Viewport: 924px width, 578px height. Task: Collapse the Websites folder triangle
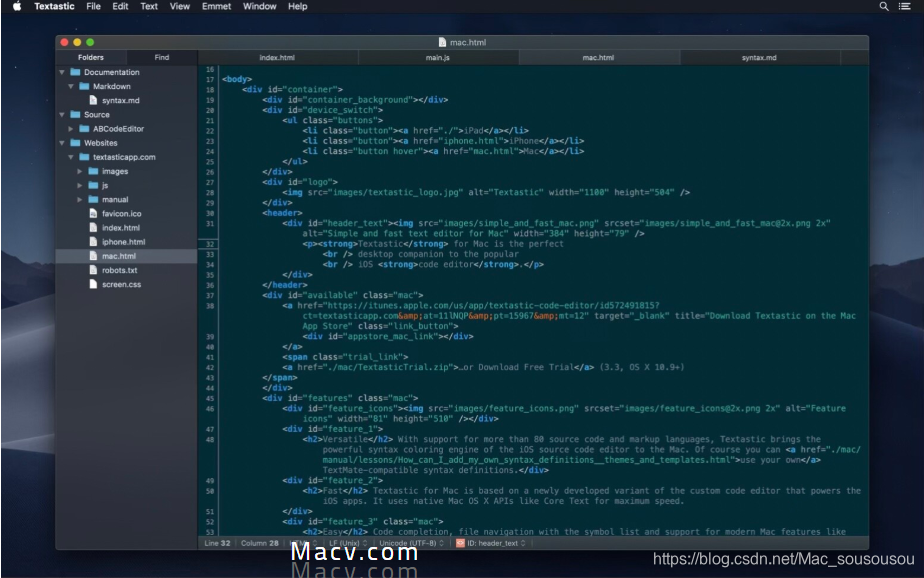point(62,143)
